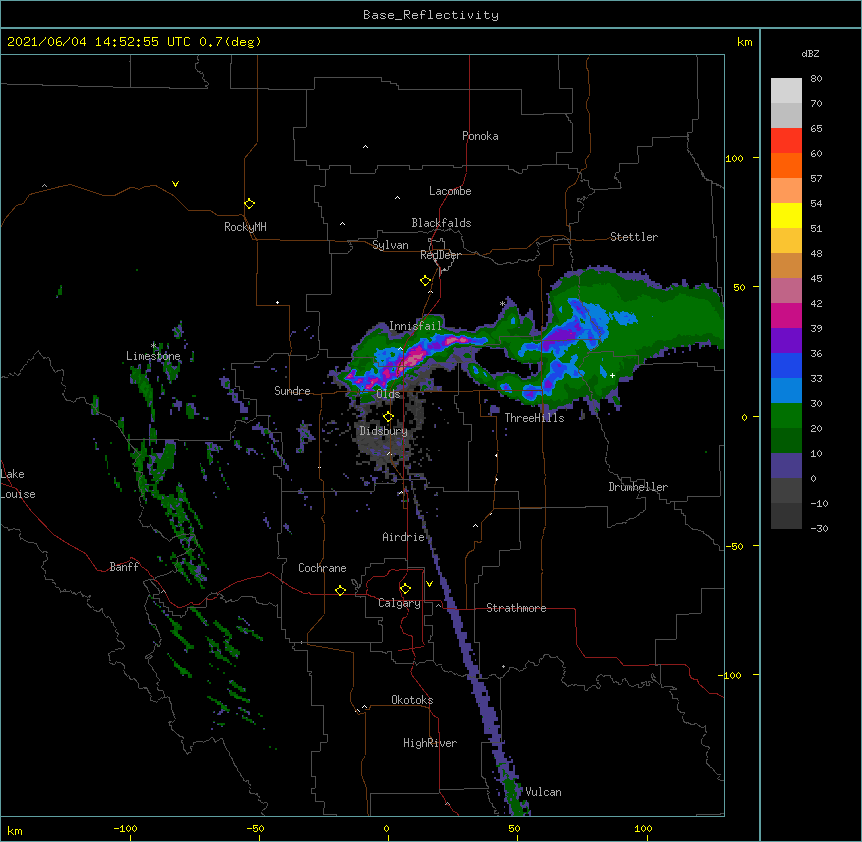Click the -50 tick label on the right axis

(734, 546)
